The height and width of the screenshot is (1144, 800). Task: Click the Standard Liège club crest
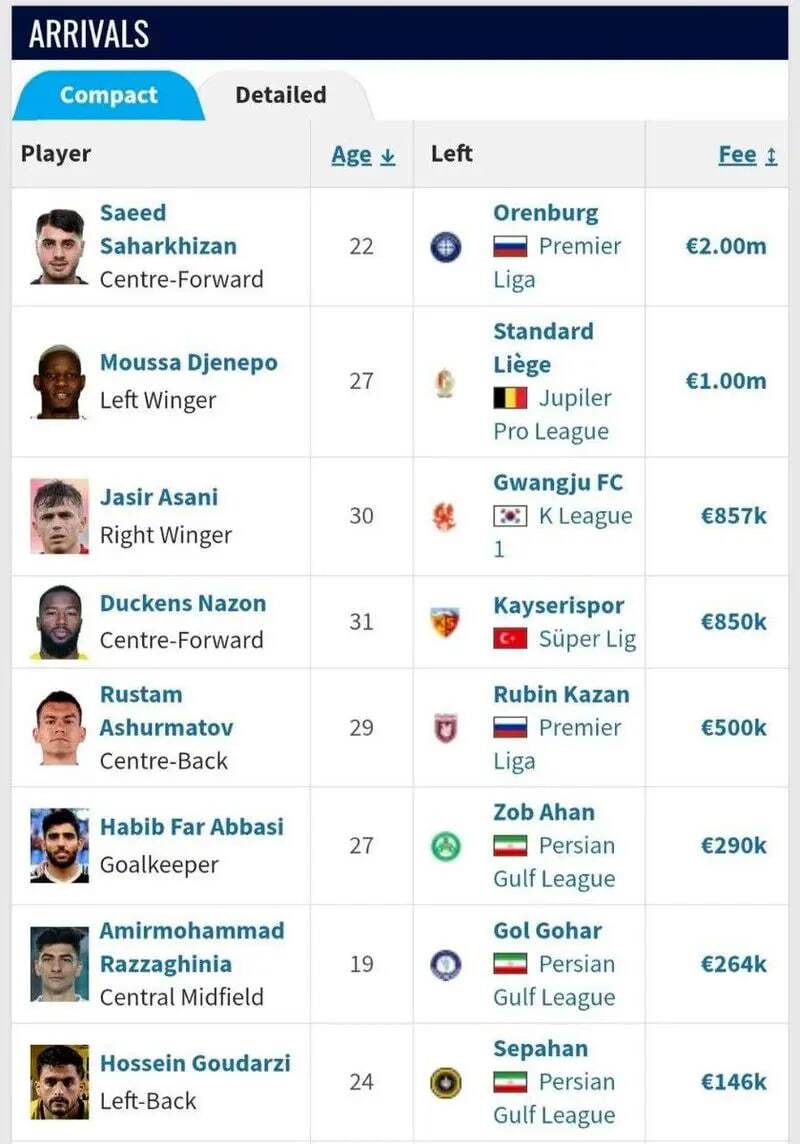point(445,382)
